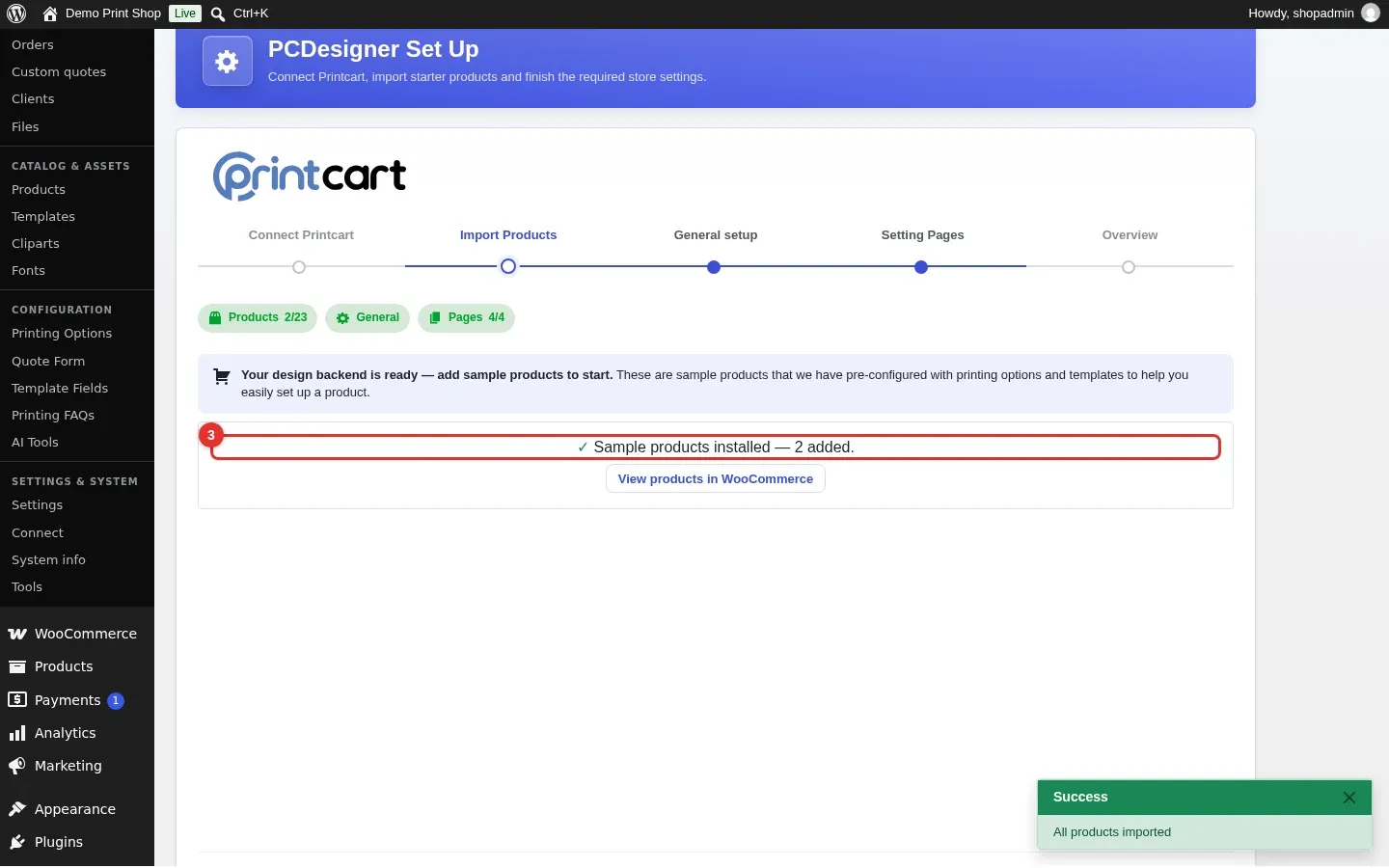1389x868 pixels.
Task: Click View products in WooCommerce button
Action: point(716,479)
